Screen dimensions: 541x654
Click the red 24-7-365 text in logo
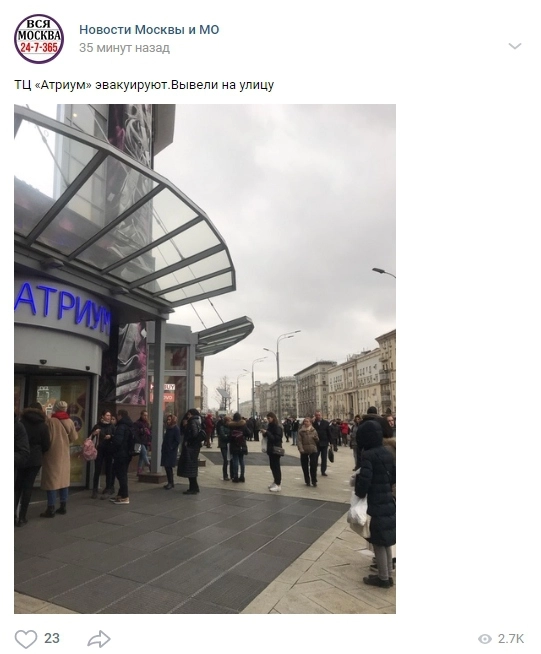click(39, 48)
